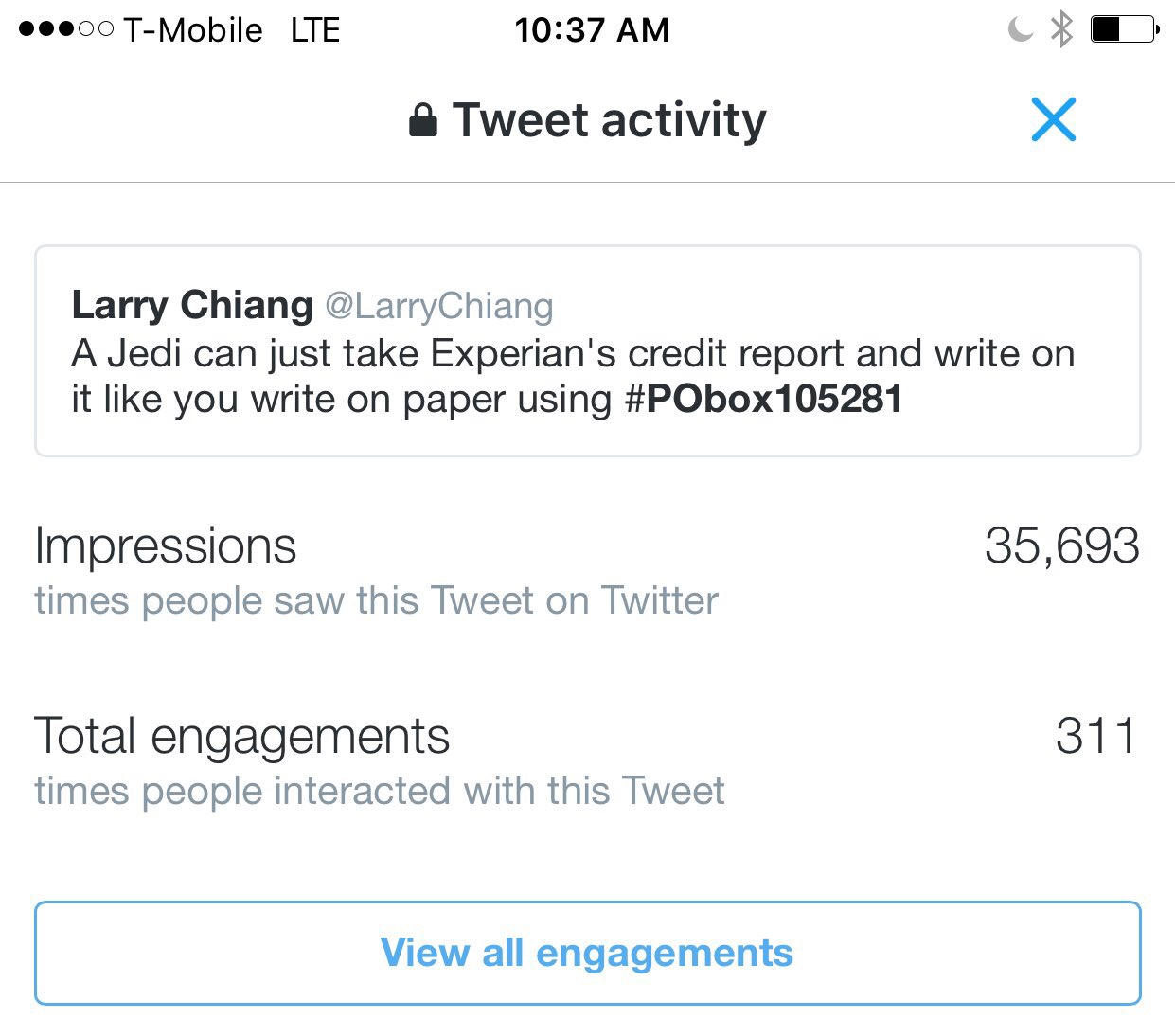
Task: Tap the Tweet activity title
Action: tap(609, 120)
